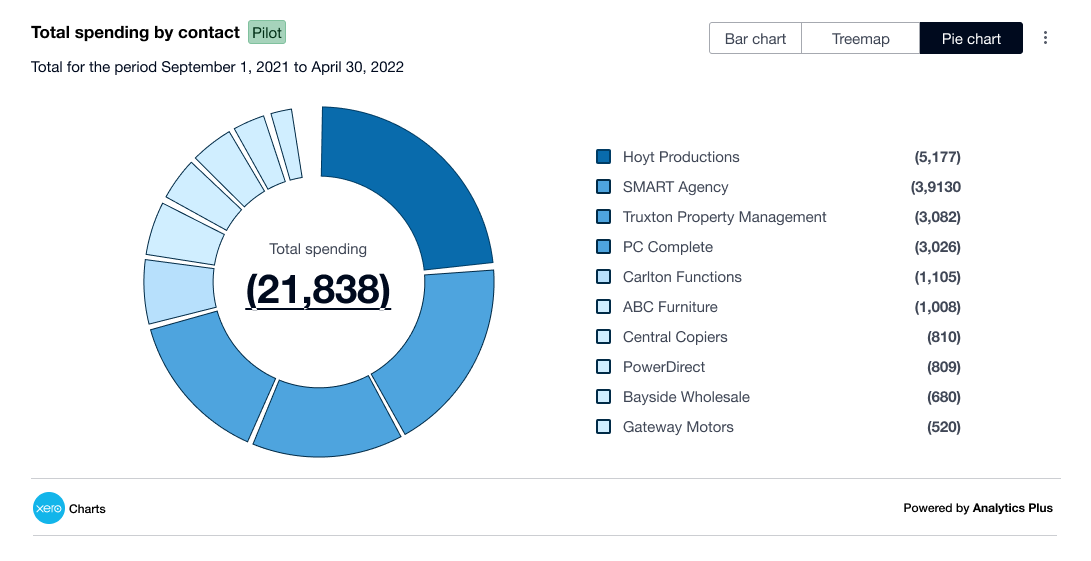This screenshot has width=1091, height=561.
Task: Click the (809) value for PowerDirect
Action: pos(943,367)
